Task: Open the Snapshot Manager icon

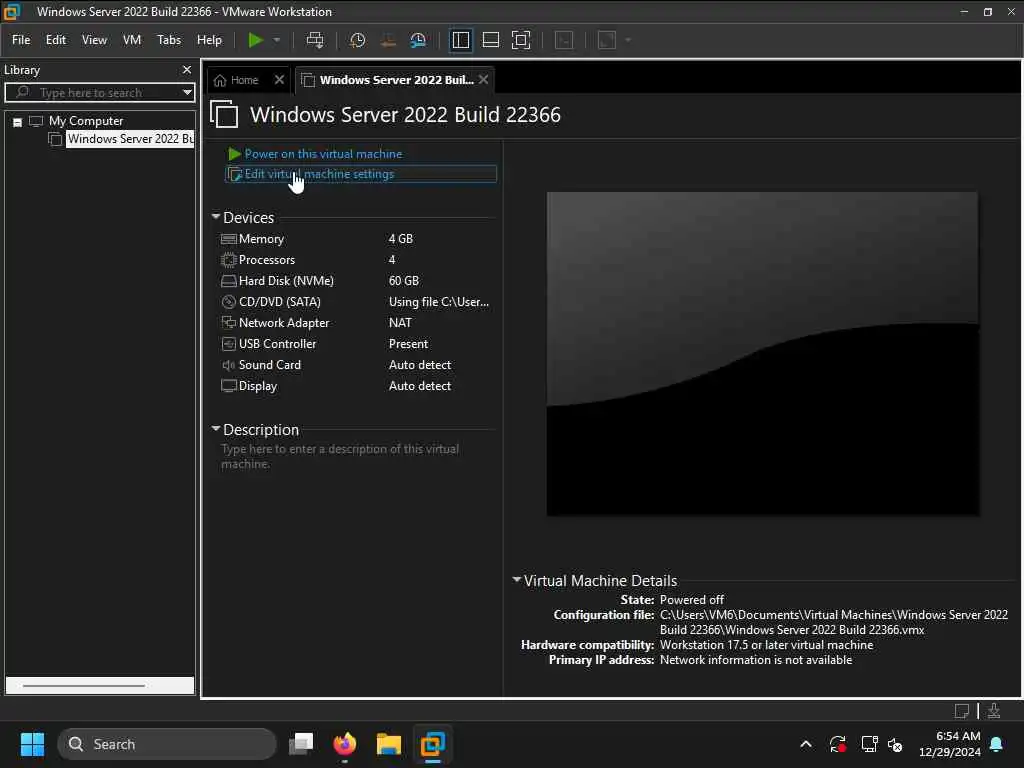Action: 418,40
